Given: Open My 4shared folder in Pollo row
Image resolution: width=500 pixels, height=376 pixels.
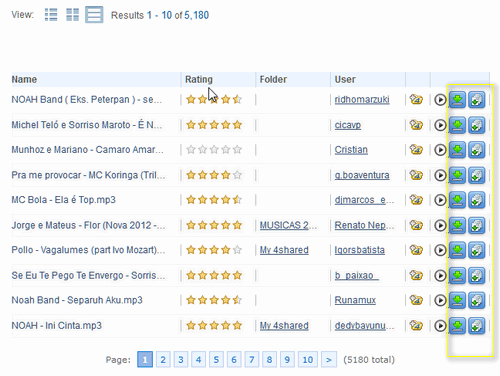Looking at the screenshot, I should (x=284, y=250).
